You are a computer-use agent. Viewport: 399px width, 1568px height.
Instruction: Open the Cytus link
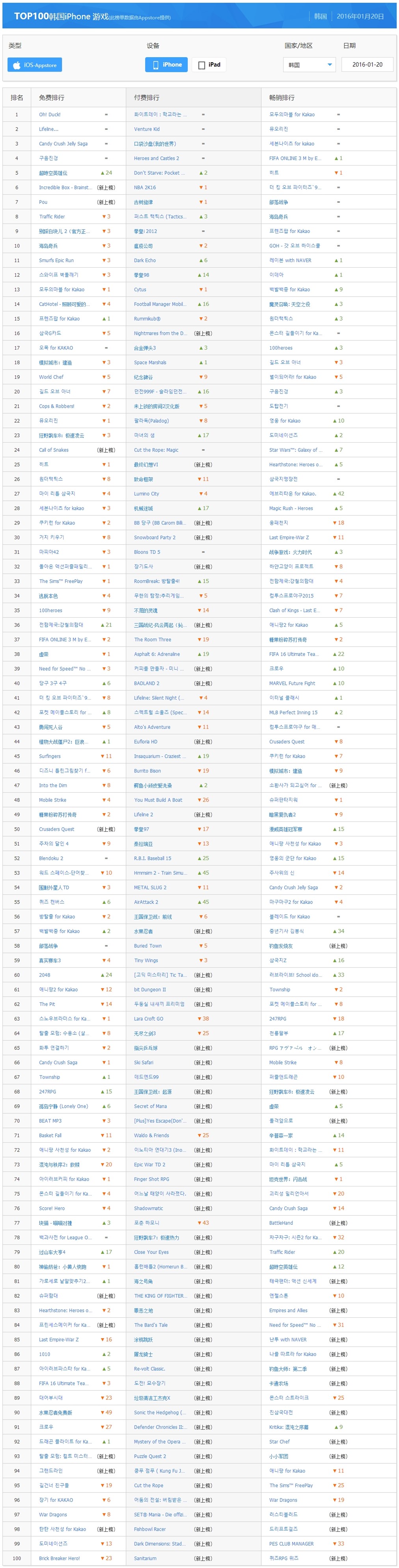(140, 290)
